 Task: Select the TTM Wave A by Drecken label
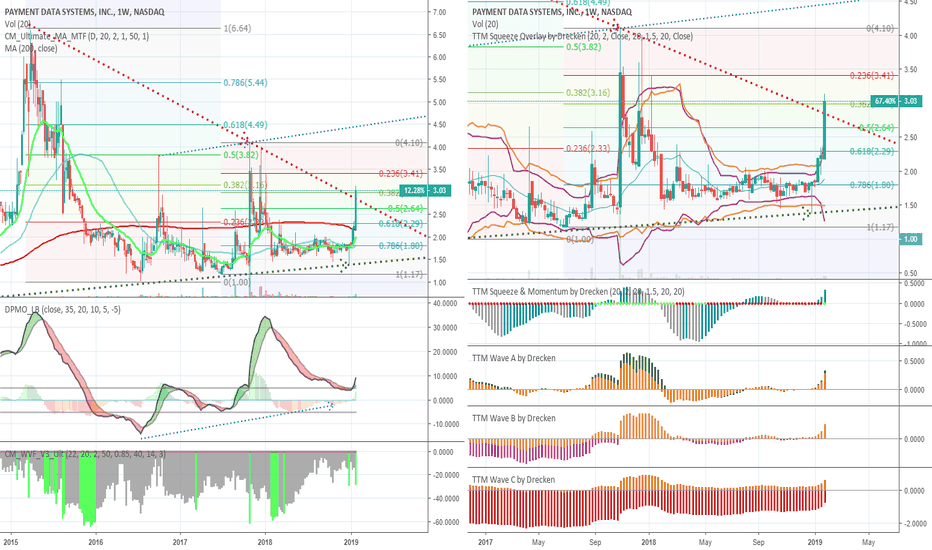514,358
